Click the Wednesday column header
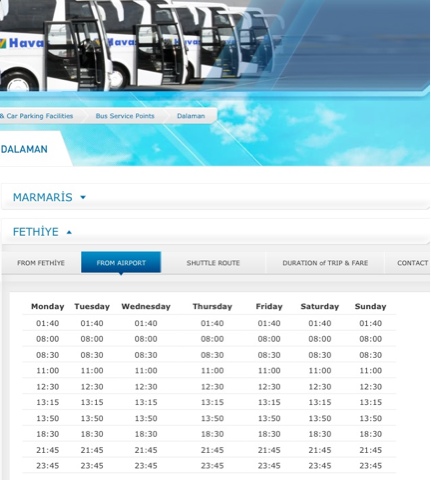The image size is (431, 480). click(x=146, y=307)
